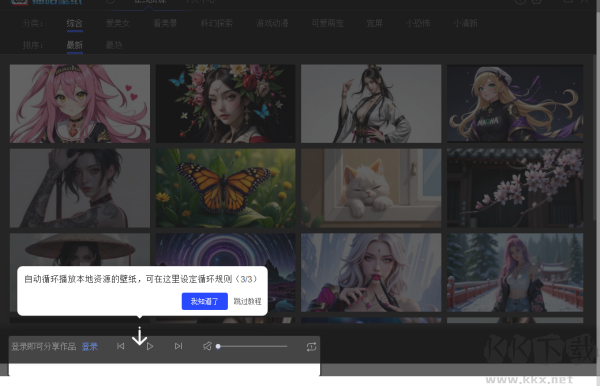Screen dimensions: 600x386
Task: Click the 跳过教程 skip tutorial link
Action: click(248, 301)
